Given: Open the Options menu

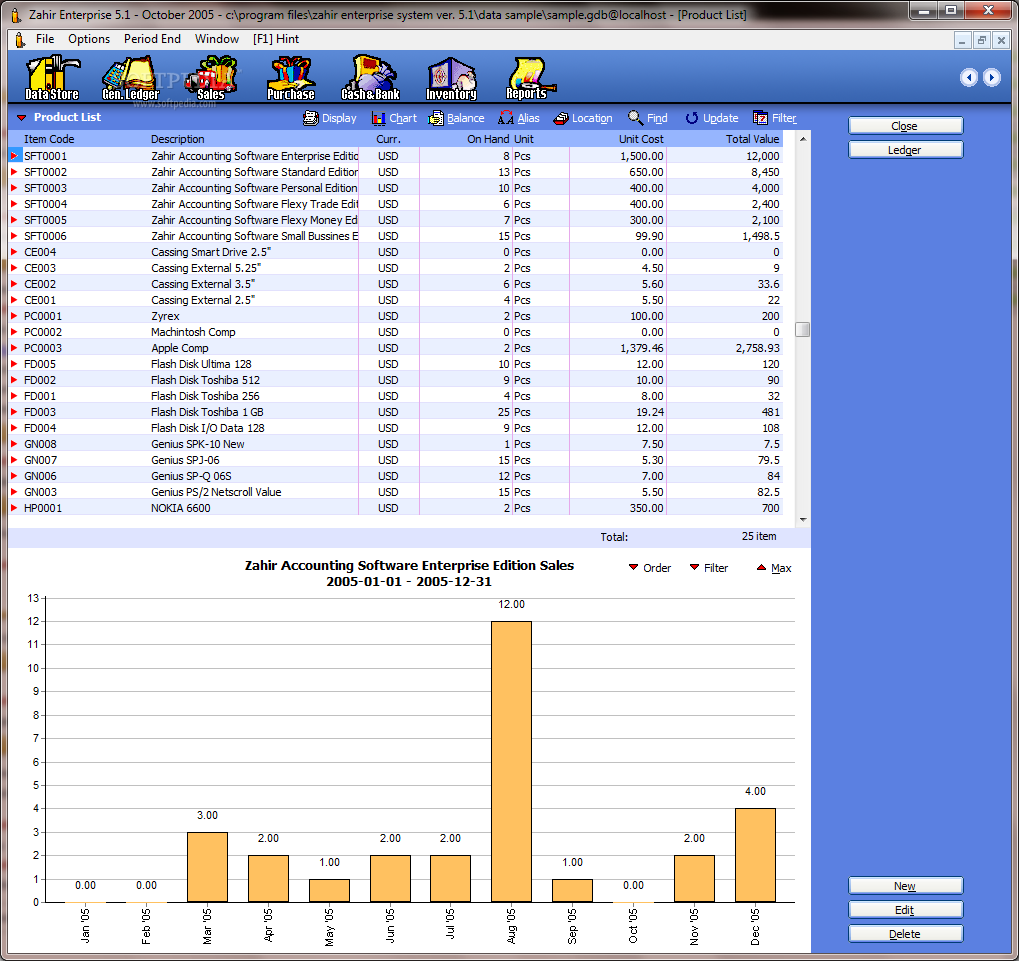Looking at the screenshot, I should coord(89,39).
